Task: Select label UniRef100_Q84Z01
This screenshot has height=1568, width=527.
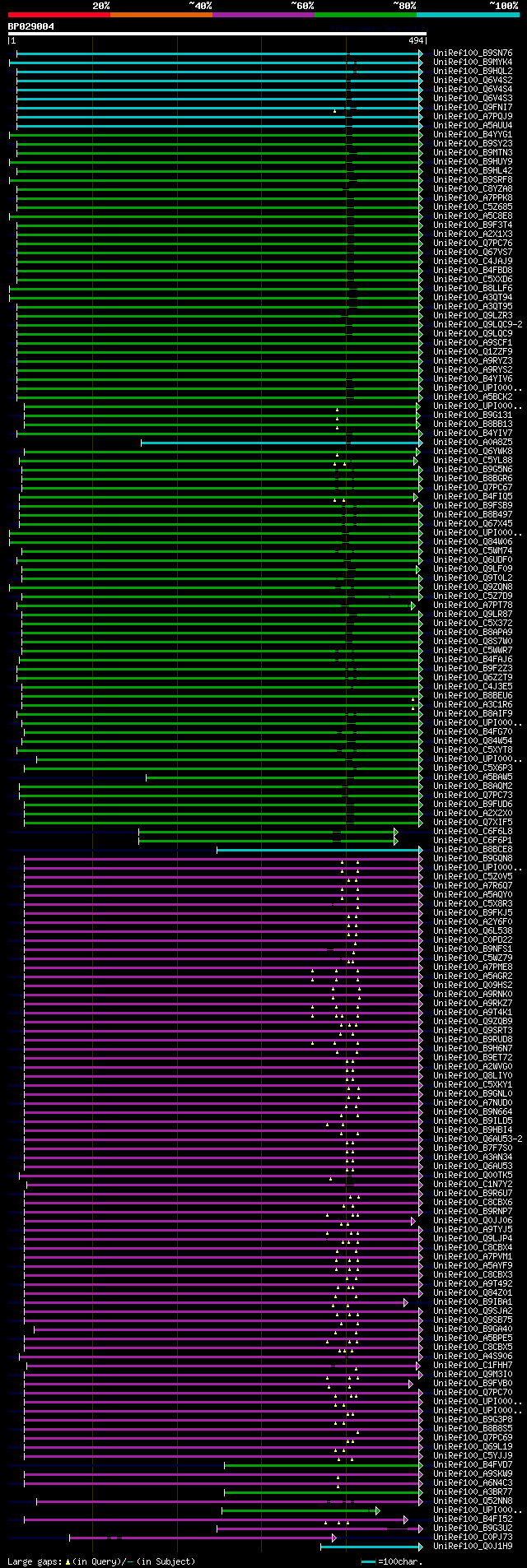Action: (x=473, y=1293)
